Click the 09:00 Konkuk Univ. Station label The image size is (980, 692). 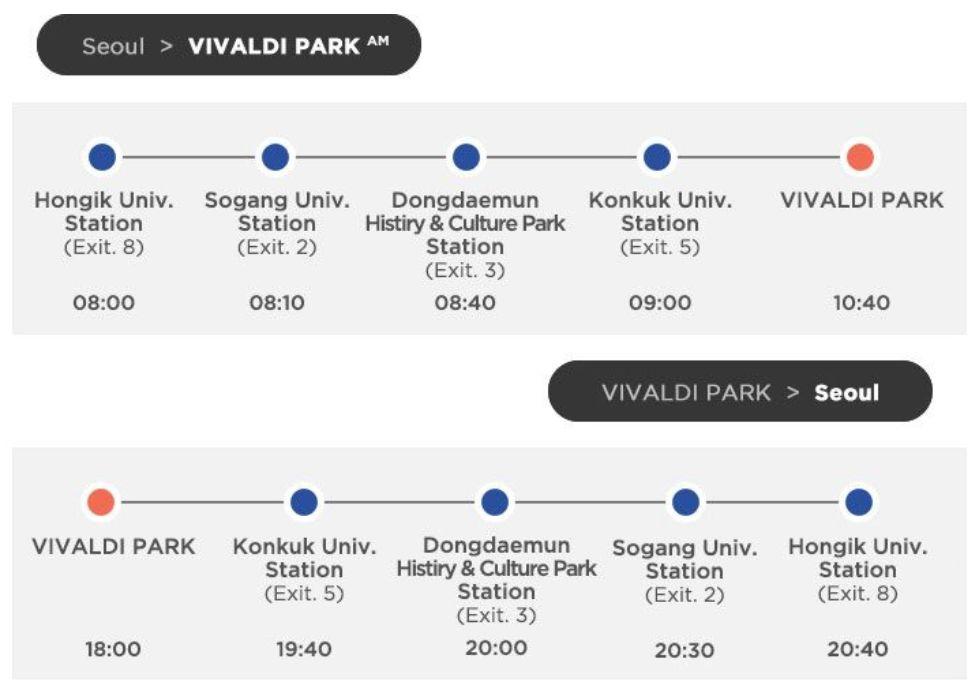(659, 212)
